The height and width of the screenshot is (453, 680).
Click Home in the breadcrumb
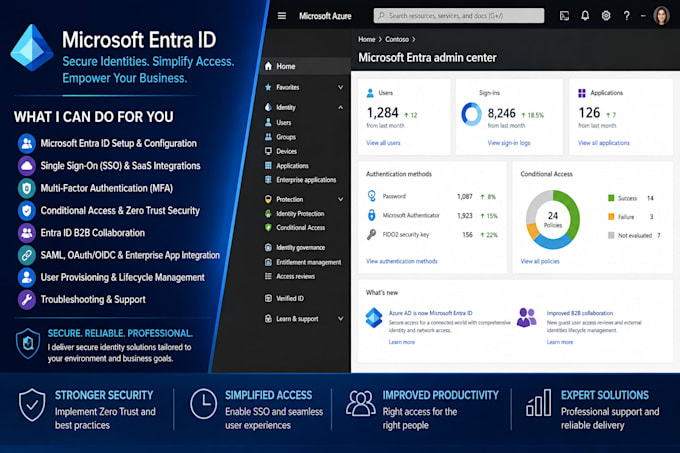click(x=366, y=39)
